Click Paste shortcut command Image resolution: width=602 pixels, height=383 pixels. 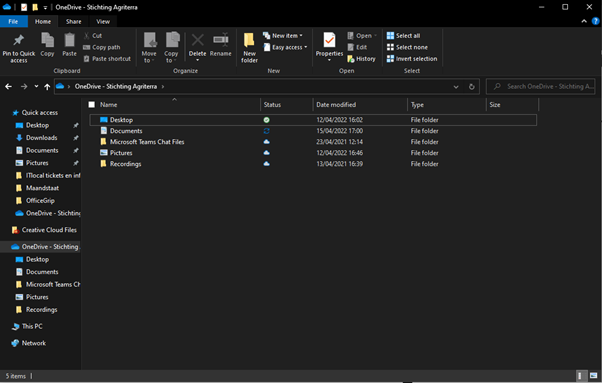(107, 59)
